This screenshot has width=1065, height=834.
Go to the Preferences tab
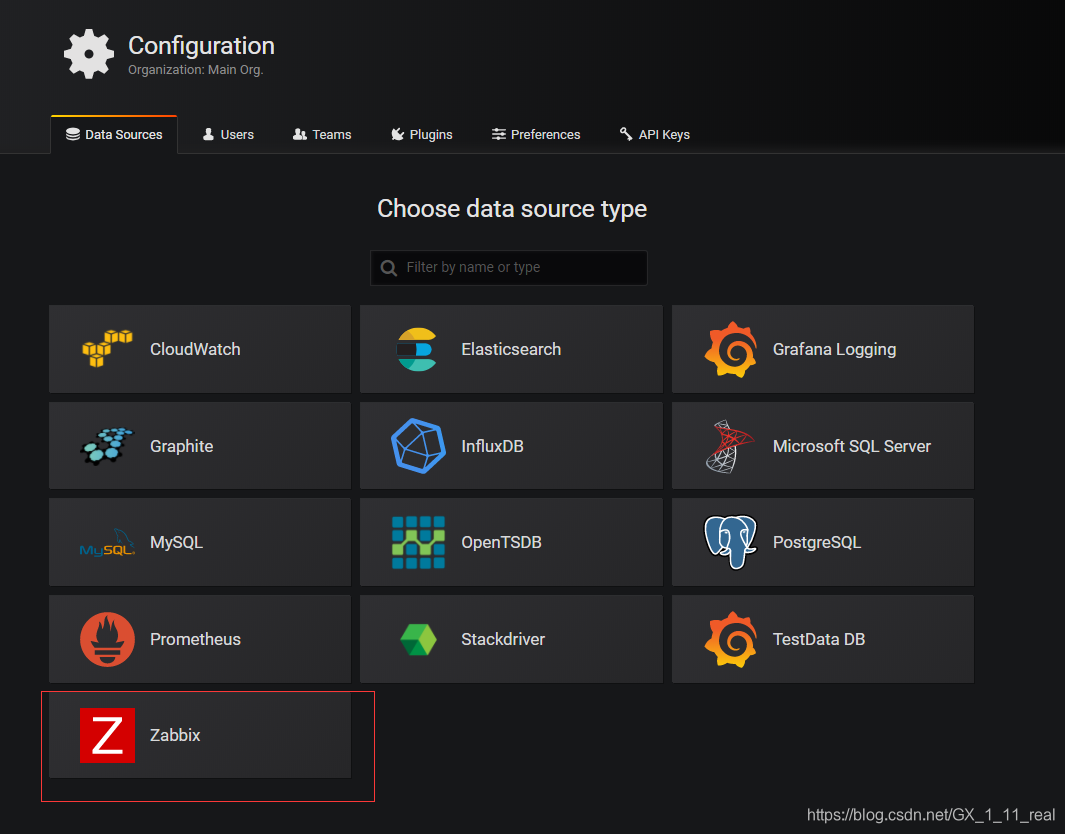point(536,134)
